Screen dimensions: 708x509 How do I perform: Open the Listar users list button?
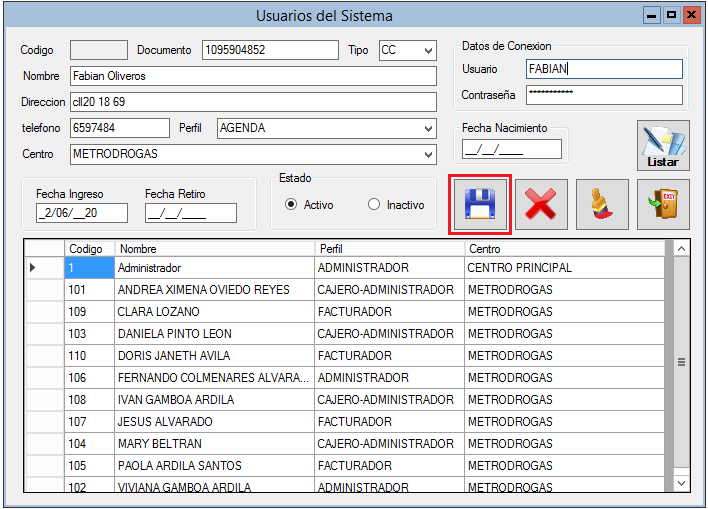663,146
